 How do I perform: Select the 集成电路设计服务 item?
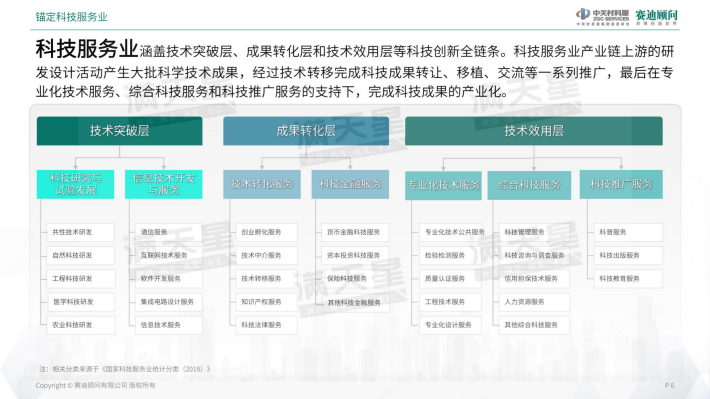(x=168, y=302)
